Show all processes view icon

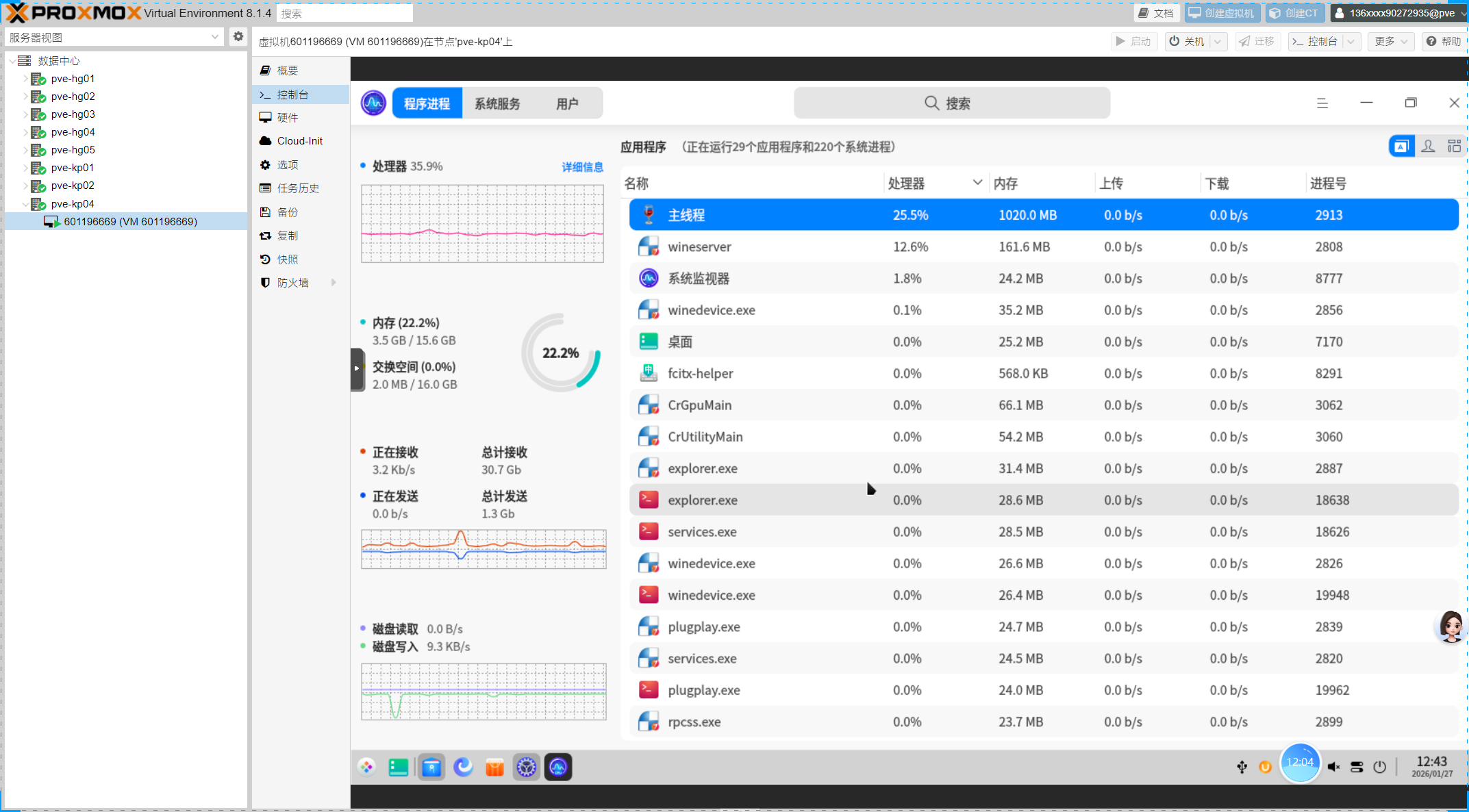[x=1454, y=147]
